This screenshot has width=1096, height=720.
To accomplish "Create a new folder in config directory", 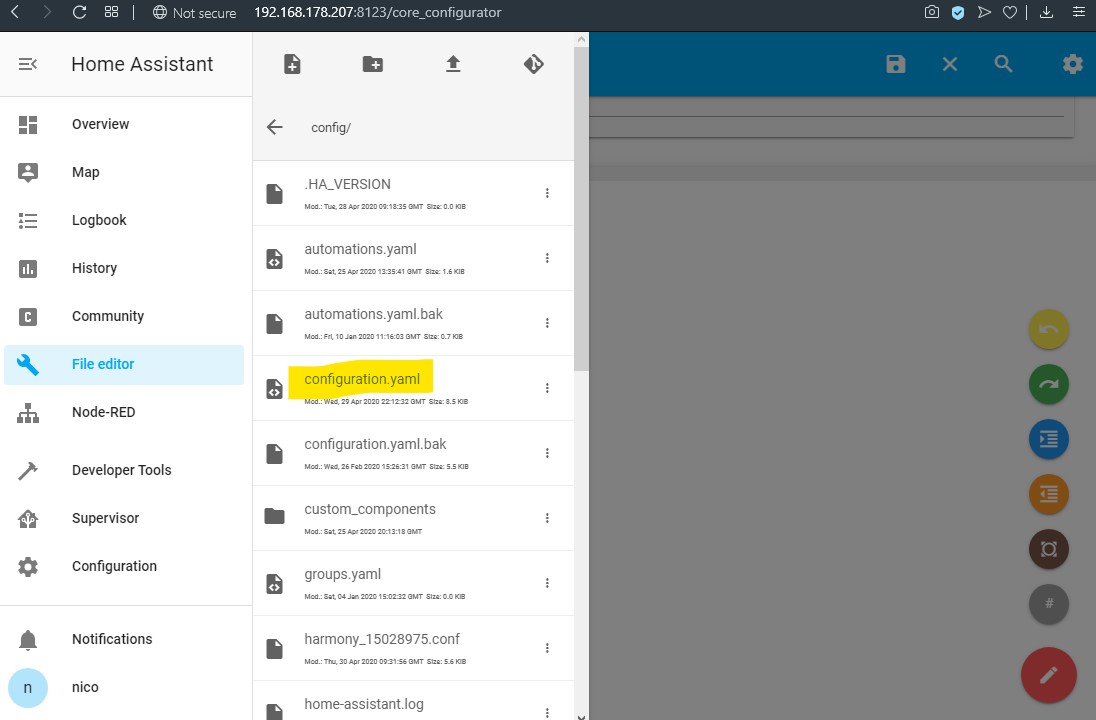I will [372, 63].
